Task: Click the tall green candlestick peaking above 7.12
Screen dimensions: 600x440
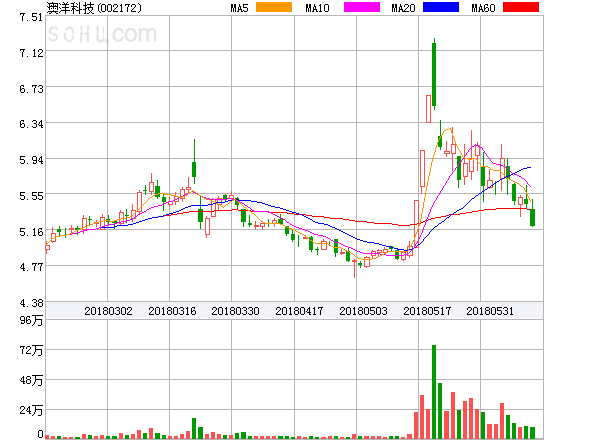Action: (434, 74)
